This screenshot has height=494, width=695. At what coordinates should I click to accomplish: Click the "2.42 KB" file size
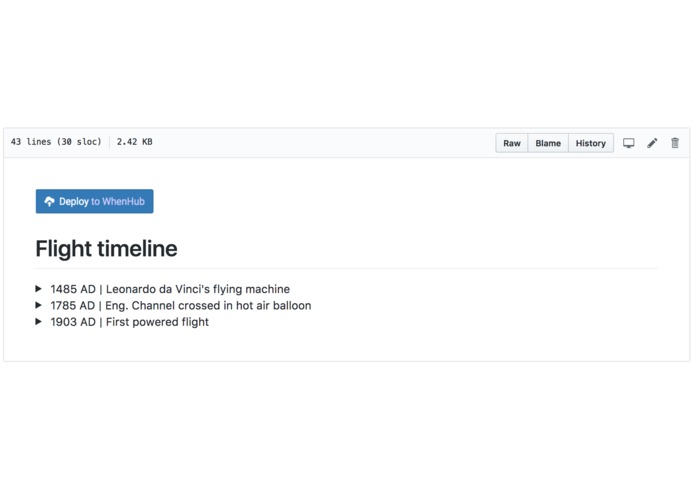[x=135, y=142]
